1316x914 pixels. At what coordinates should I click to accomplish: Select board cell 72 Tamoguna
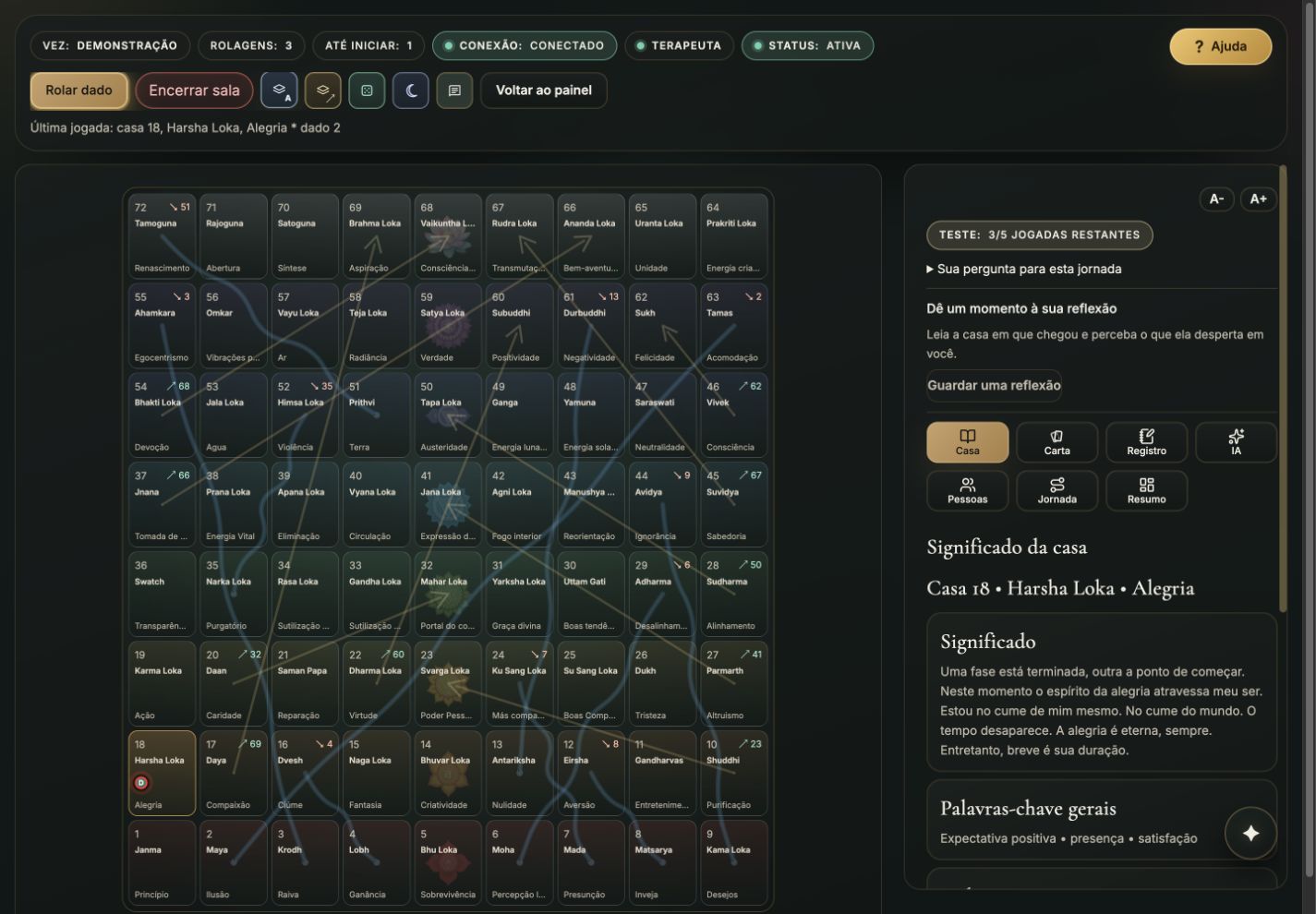(163, 236)
